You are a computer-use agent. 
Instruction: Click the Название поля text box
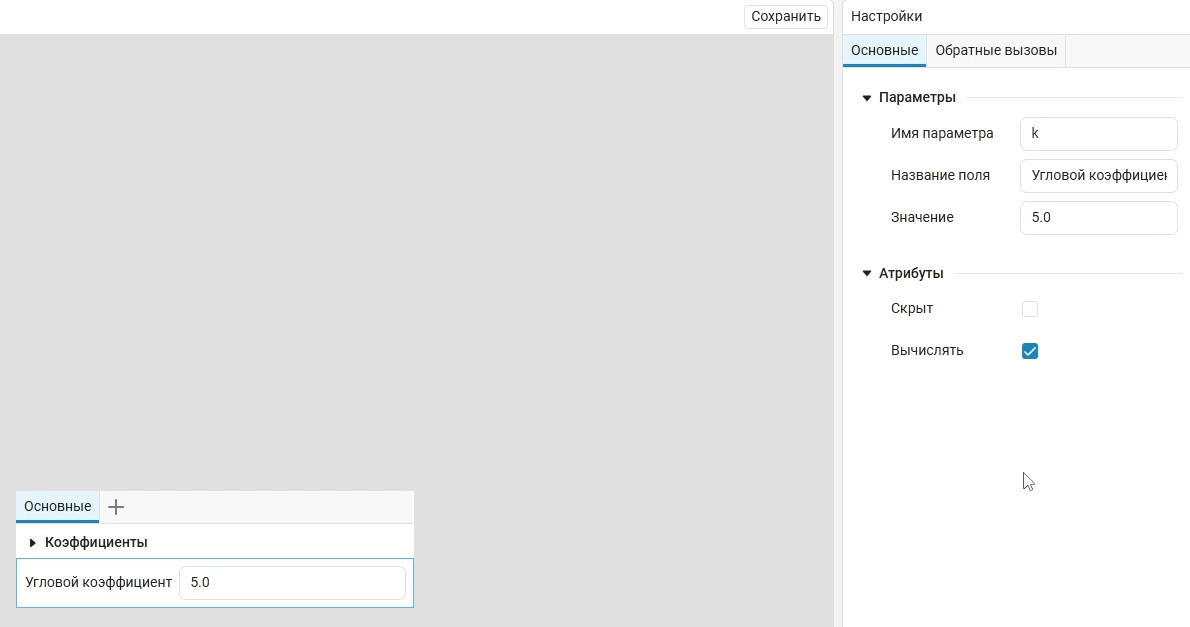tap(1098, 175)
